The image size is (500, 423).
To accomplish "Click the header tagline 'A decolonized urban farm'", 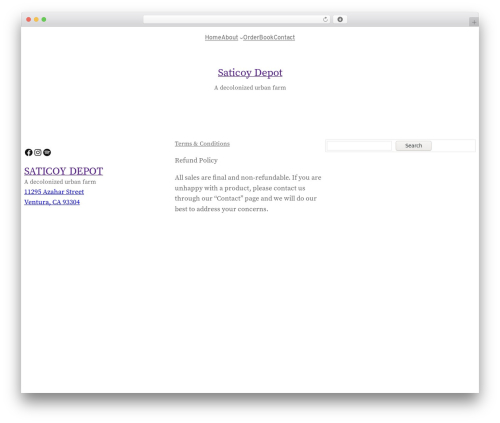I will pyautogui.click(x=250, y=88).
